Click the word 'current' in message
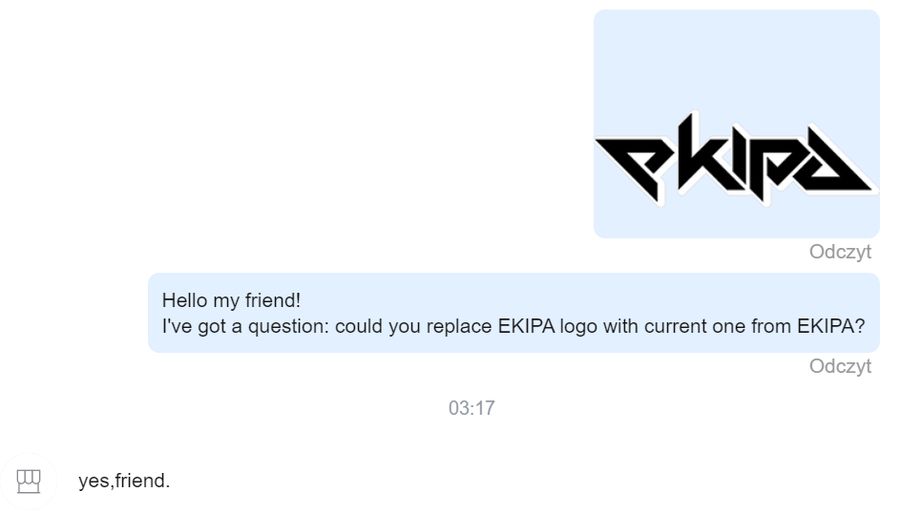 [x=676, y=327]
